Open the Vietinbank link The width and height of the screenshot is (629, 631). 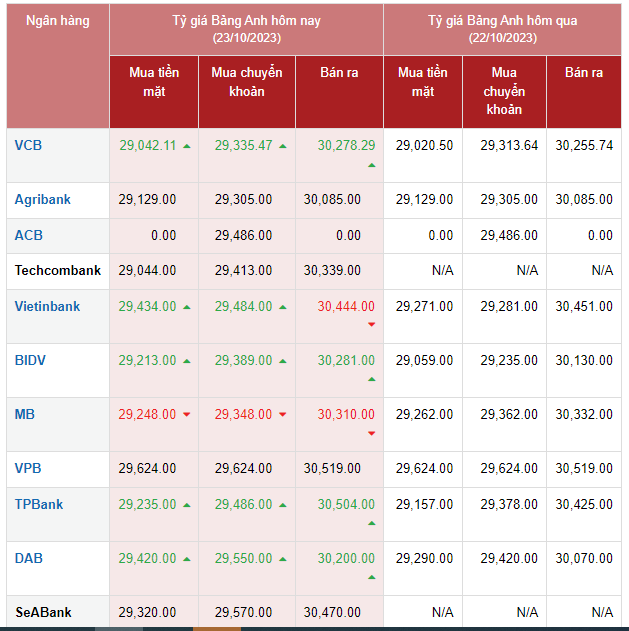point(47,306)
